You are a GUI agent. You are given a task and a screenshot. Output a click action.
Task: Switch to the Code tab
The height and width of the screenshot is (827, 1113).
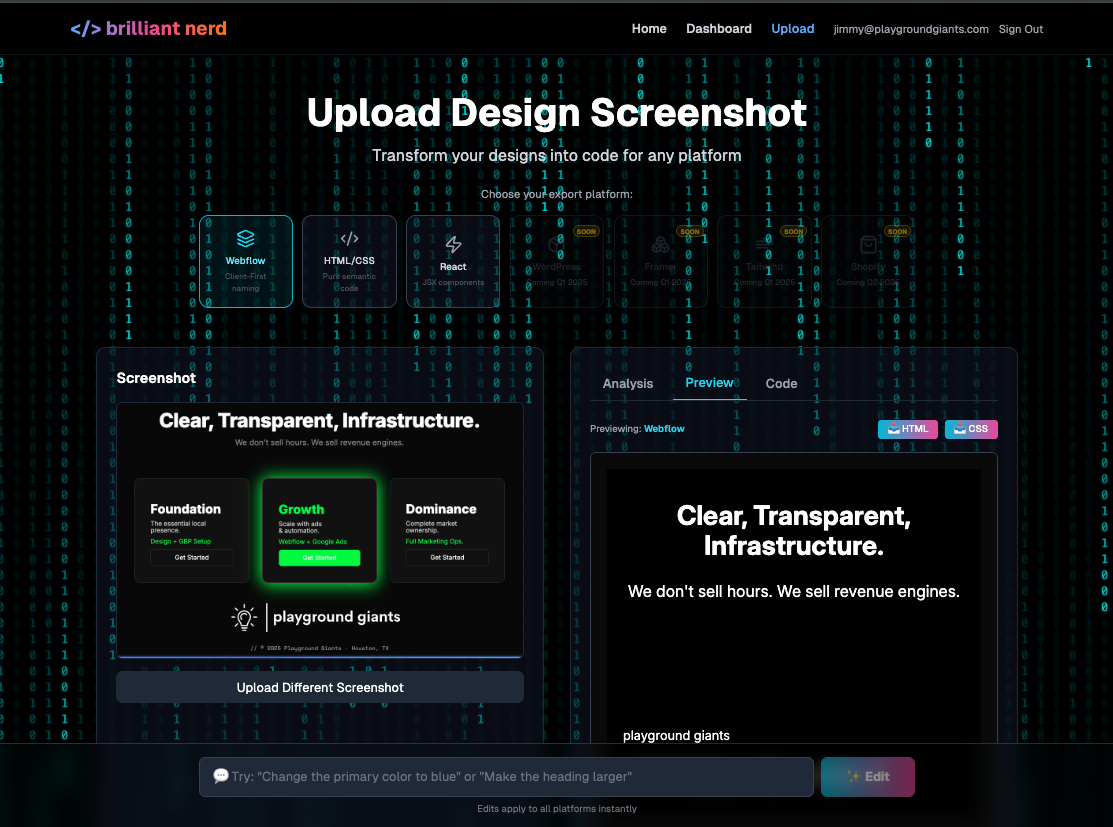pos(781,383)
